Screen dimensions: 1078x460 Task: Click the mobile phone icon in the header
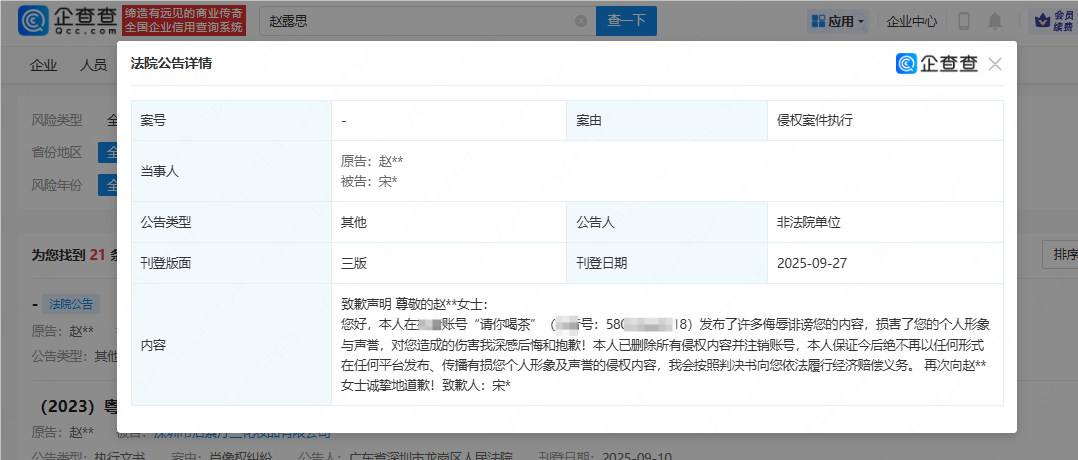click(964, 21)
